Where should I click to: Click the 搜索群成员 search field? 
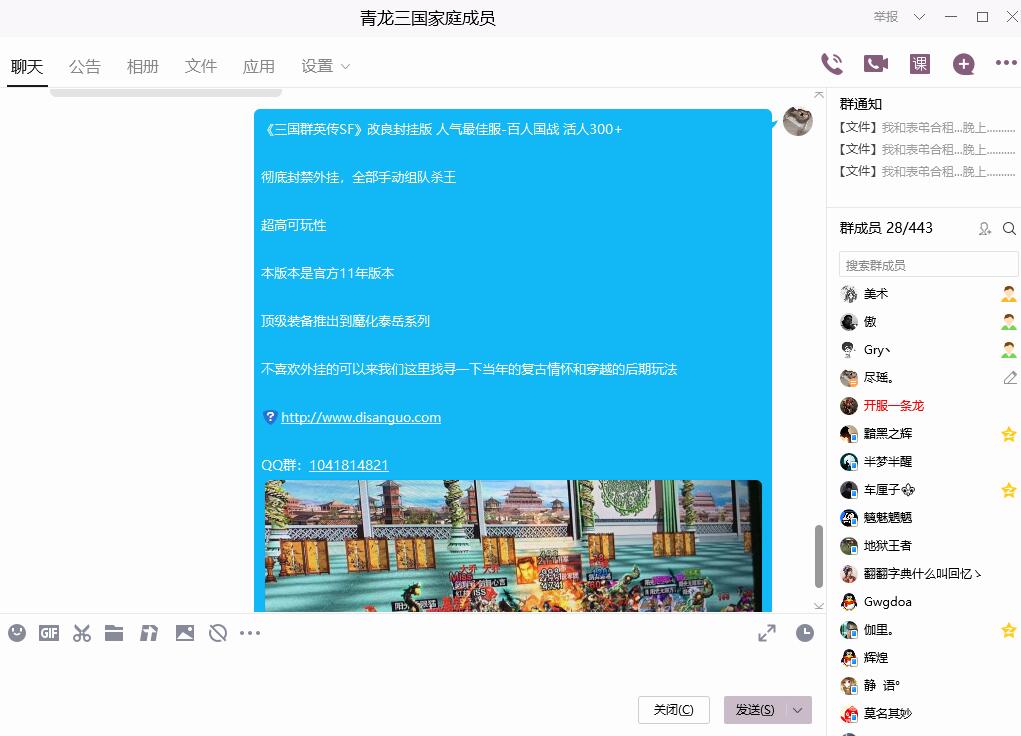tap(929, 265)
